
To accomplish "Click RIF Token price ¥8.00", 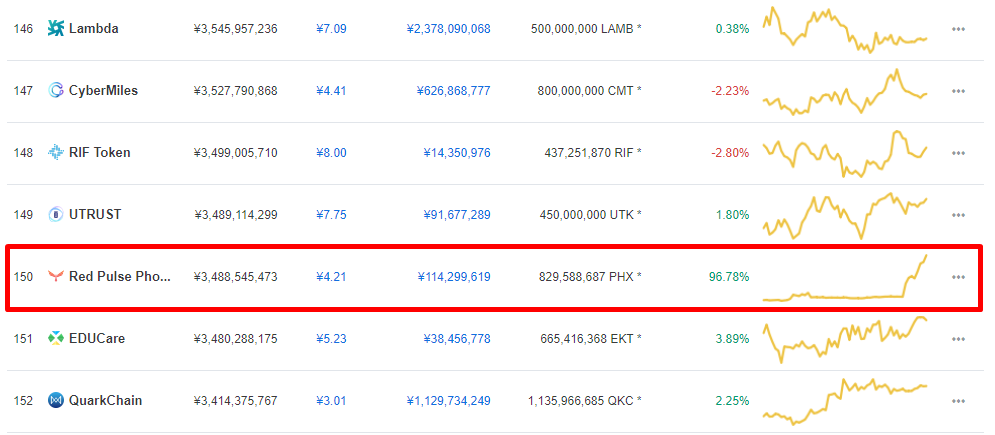I will (331, 153).
